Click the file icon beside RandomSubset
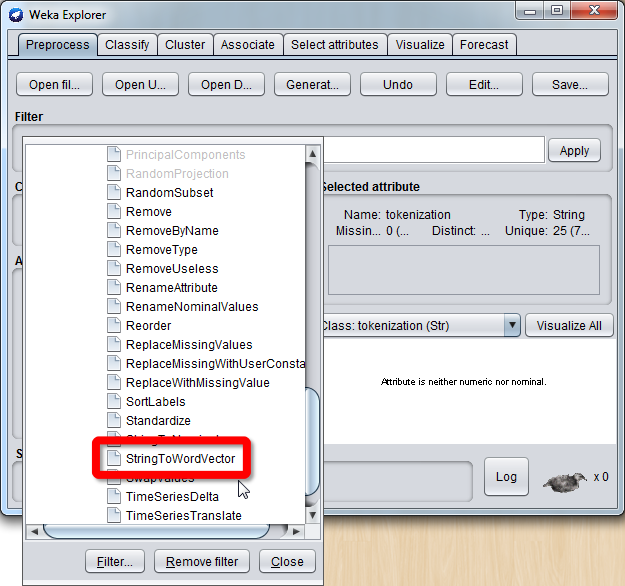Viewport: 625px width, 586px height. 114,192
